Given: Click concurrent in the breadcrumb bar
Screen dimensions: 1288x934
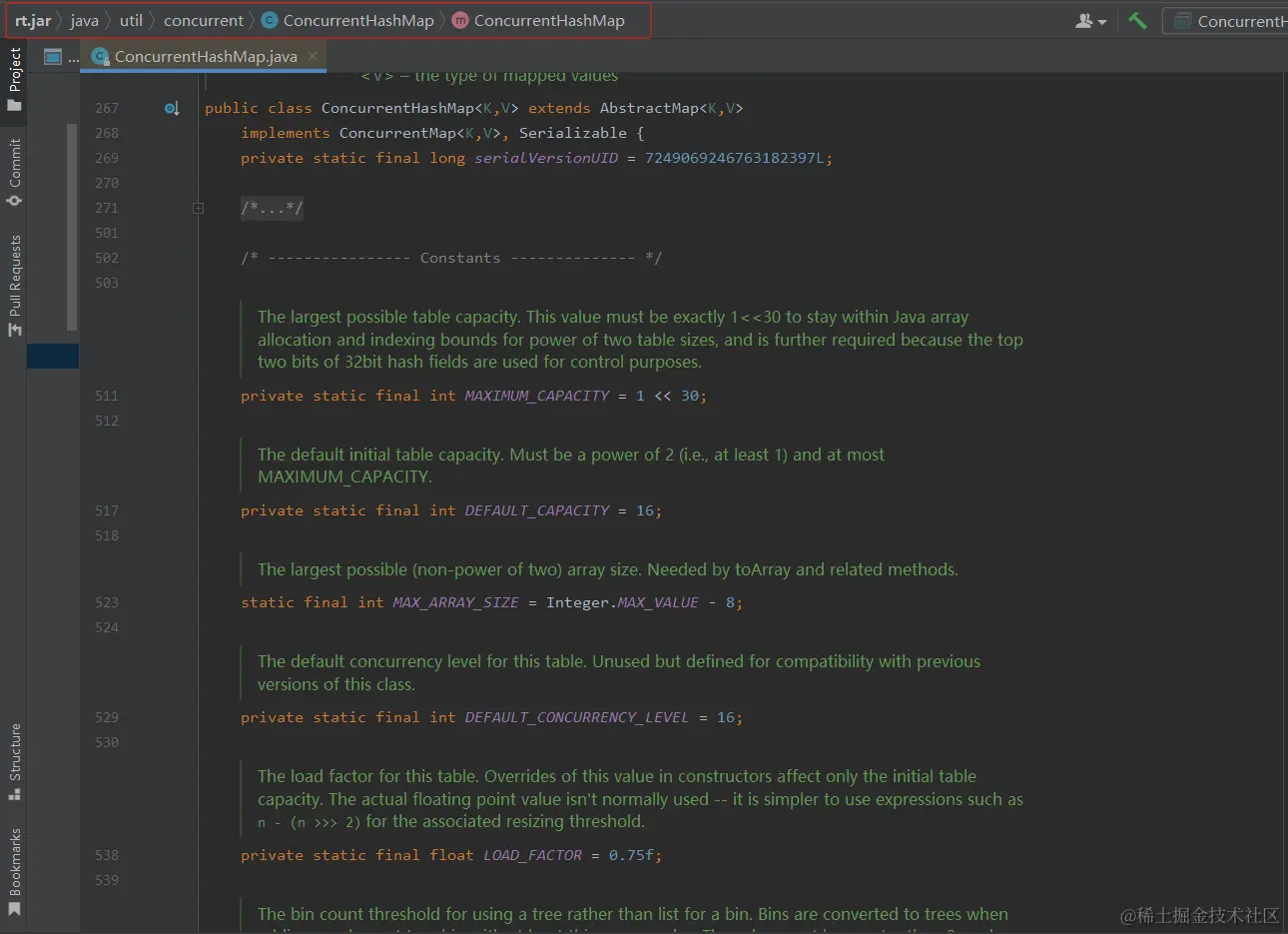Looking at the screenshot, I should pyautogui.click(x=204, y=20).
